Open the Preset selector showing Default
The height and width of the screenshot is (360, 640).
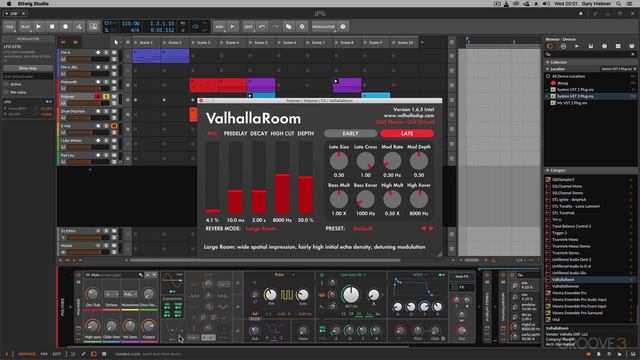pyautogui.click(x=363, y=229)
